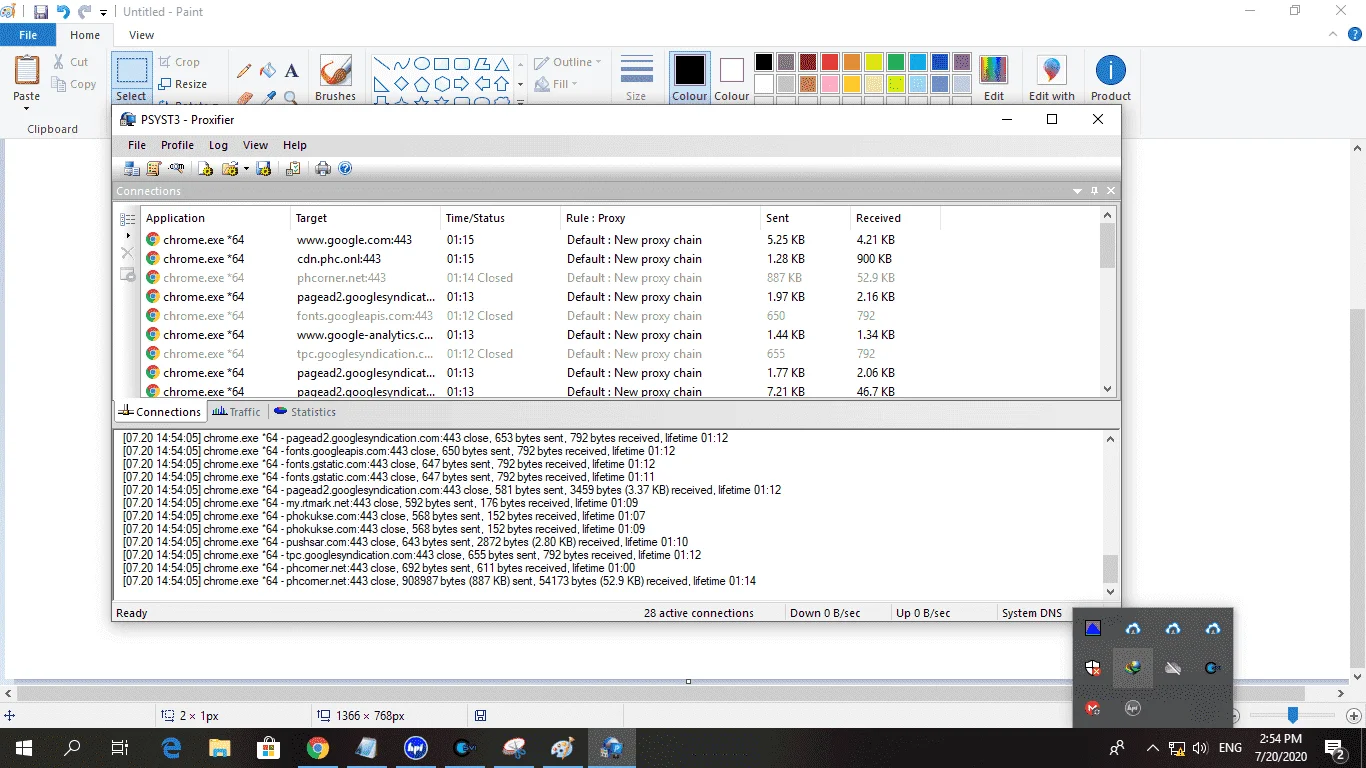
Task: Expand the Outline dropdown in Paint shapes
Action: click(x=598, y=62)
